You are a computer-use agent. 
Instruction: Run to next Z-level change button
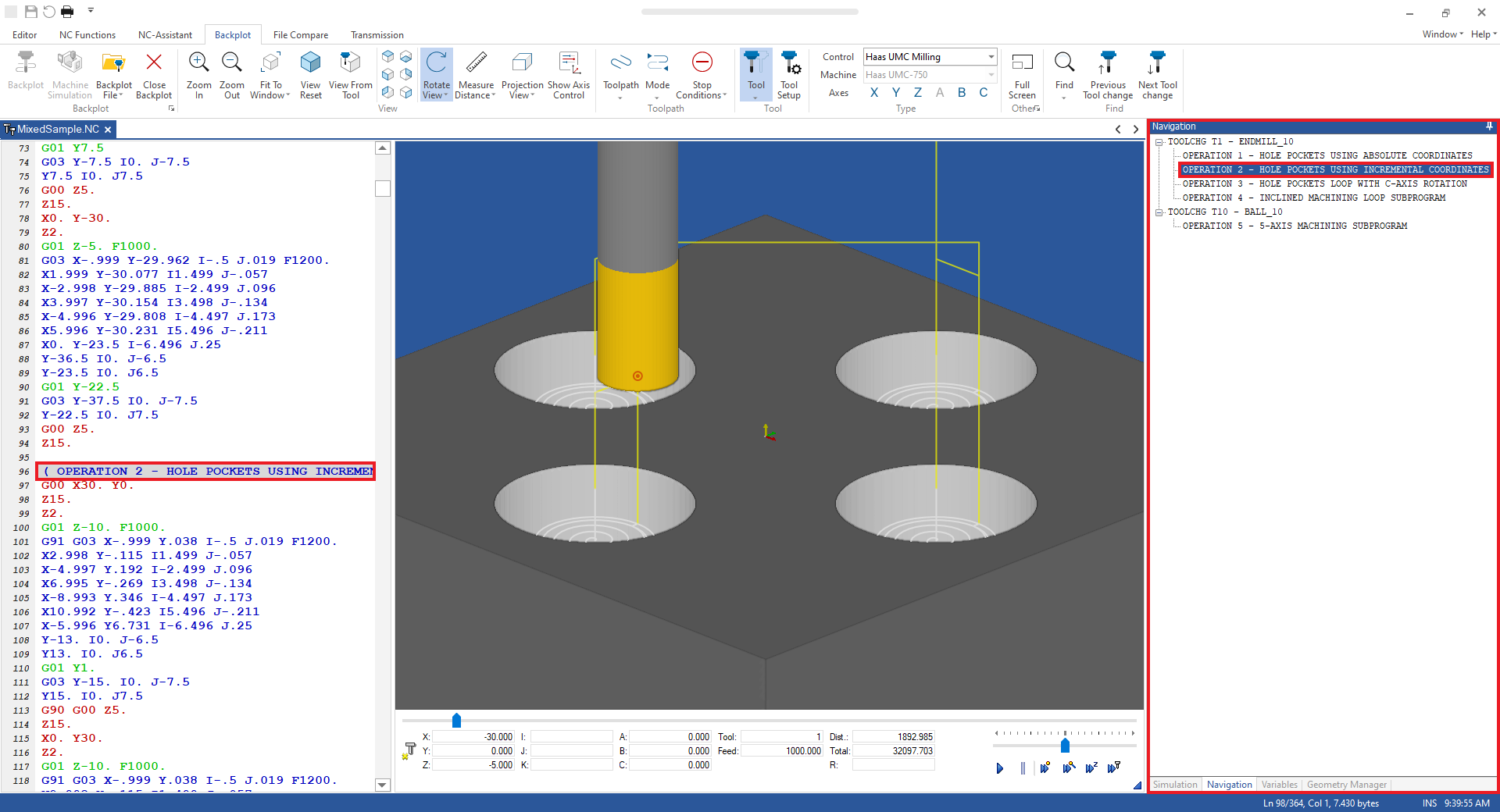1091,768
